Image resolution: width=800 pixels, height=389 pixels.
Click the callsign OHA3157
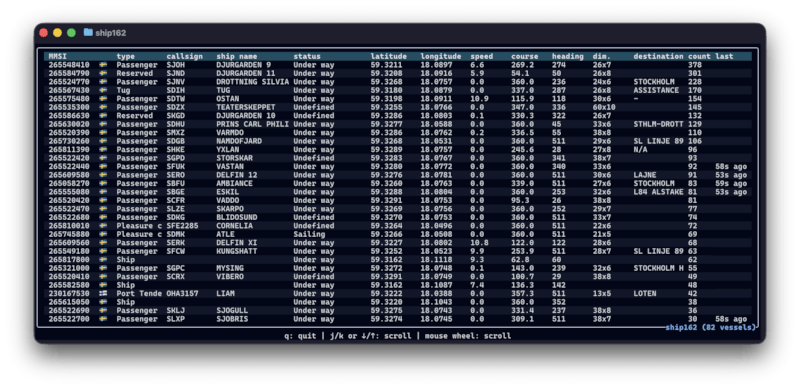point(182,294)
